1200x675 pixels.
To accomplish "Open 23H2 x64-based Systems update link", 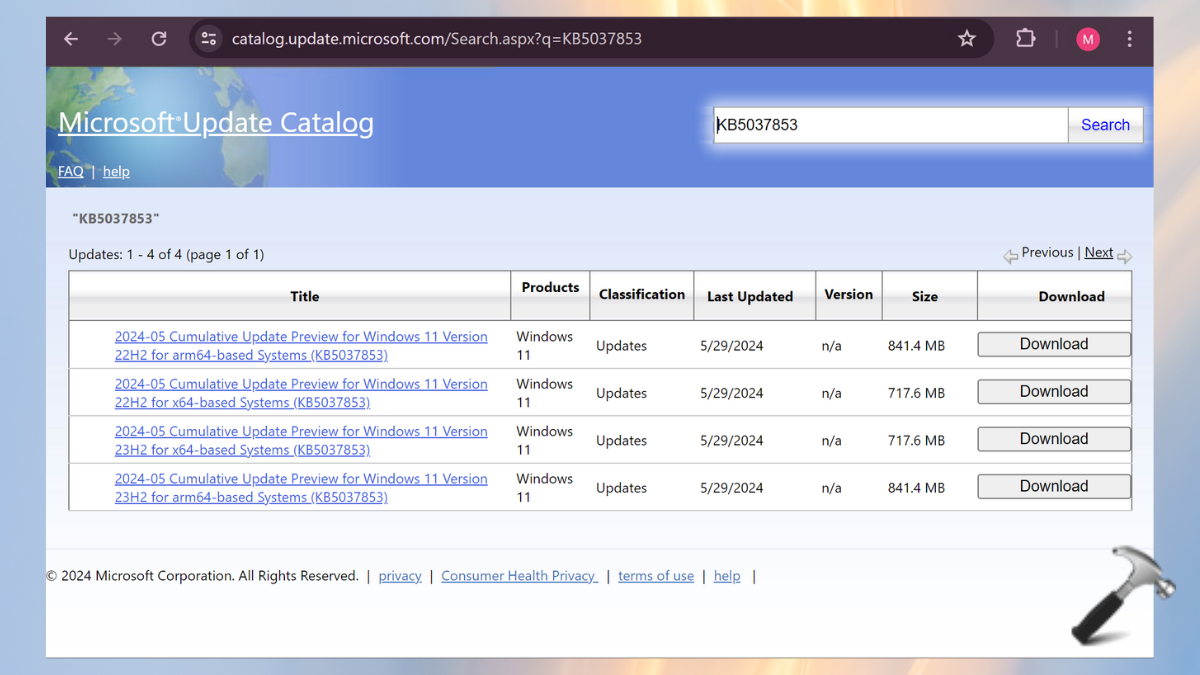I will [x=301, y=441].
